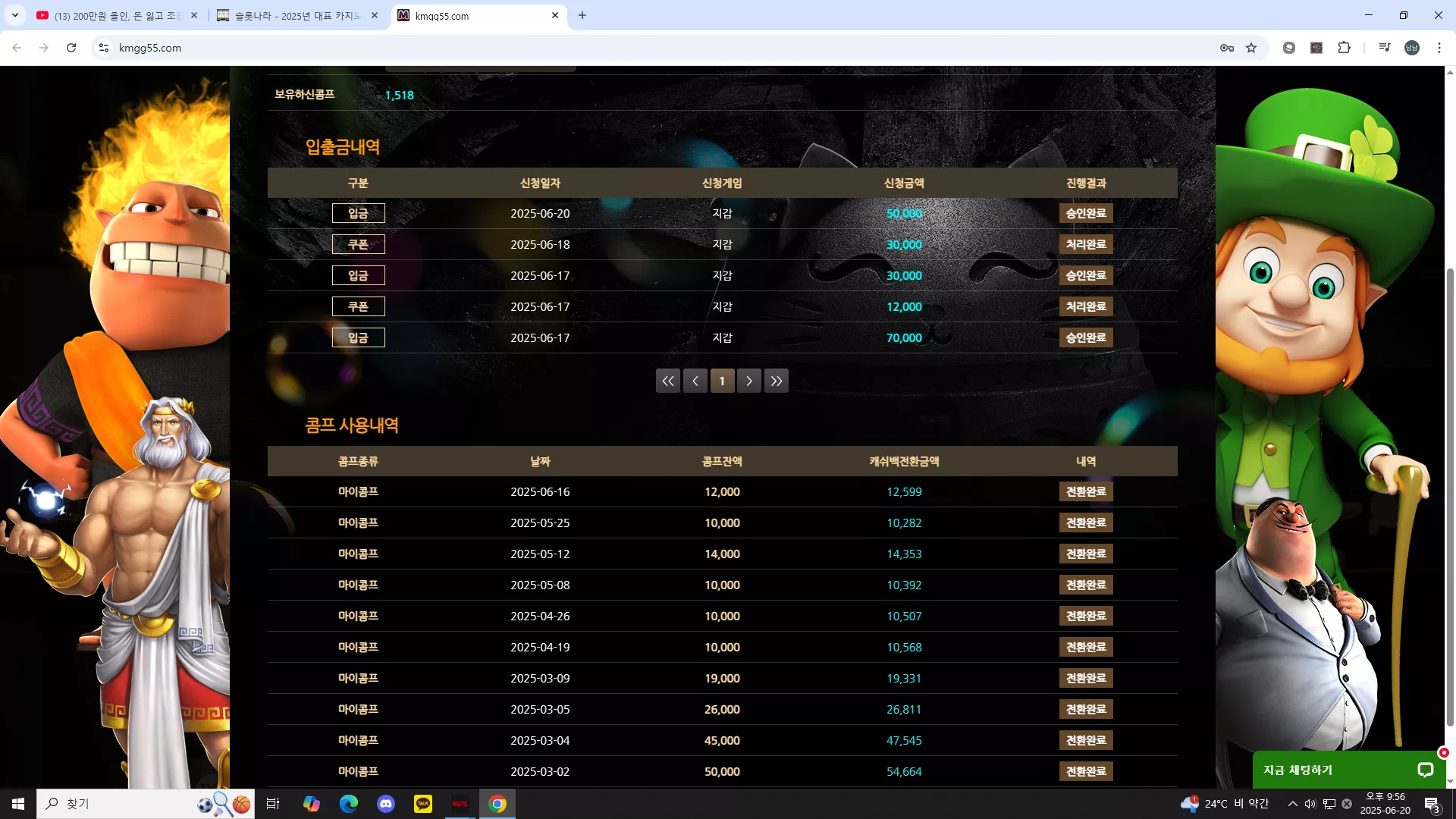Open the Chrome three-dot menu
The height and width of the screenshot is (819, 1456).
[x=1439, y=48]
